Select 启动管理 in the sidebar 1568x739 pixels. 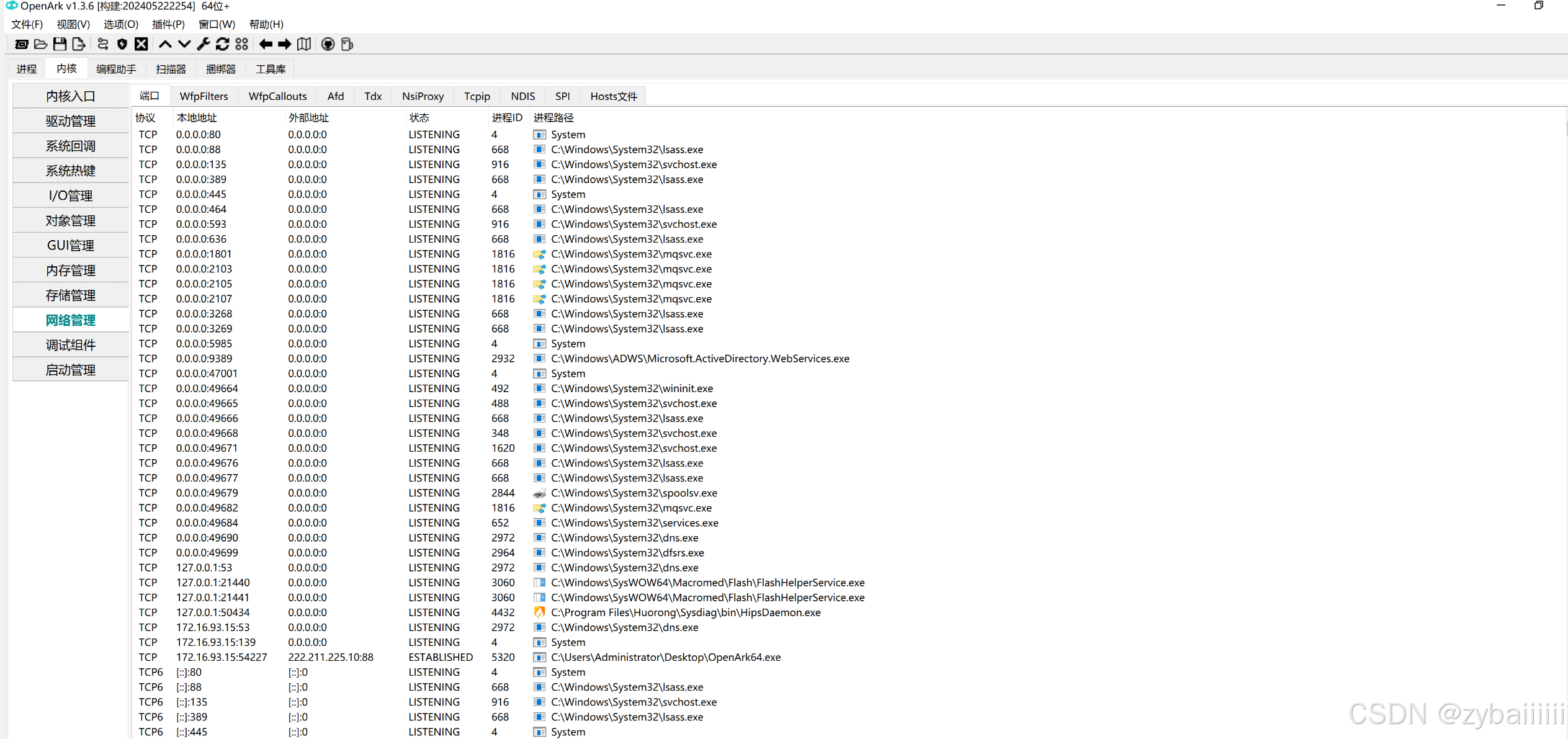pos(71,370)
